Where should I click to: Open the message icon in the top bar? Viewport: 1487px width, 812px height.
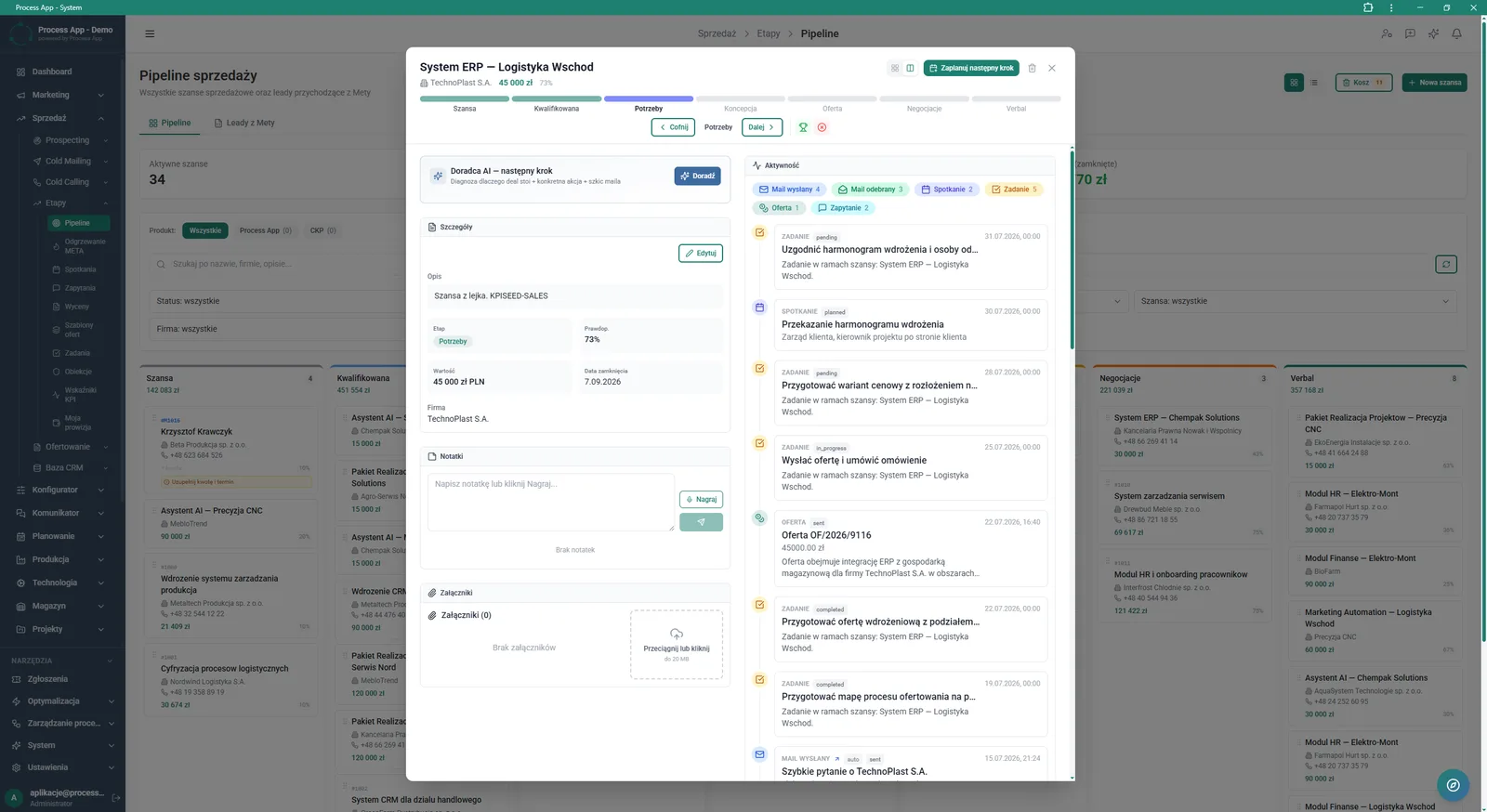[1410, 33]
